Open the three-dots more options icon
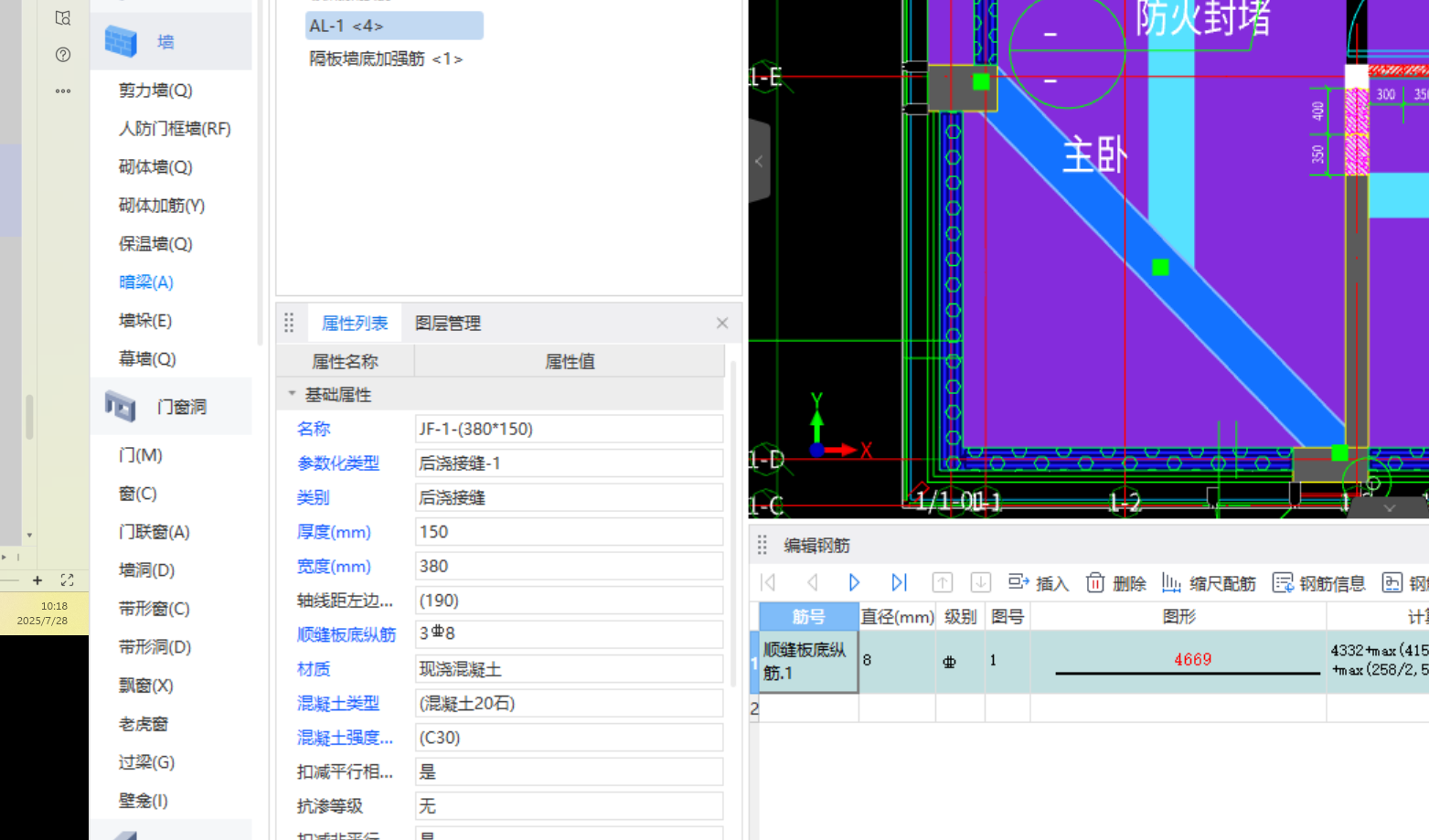This screenshot has height=840, width=1429. click(x=63, y=90)
